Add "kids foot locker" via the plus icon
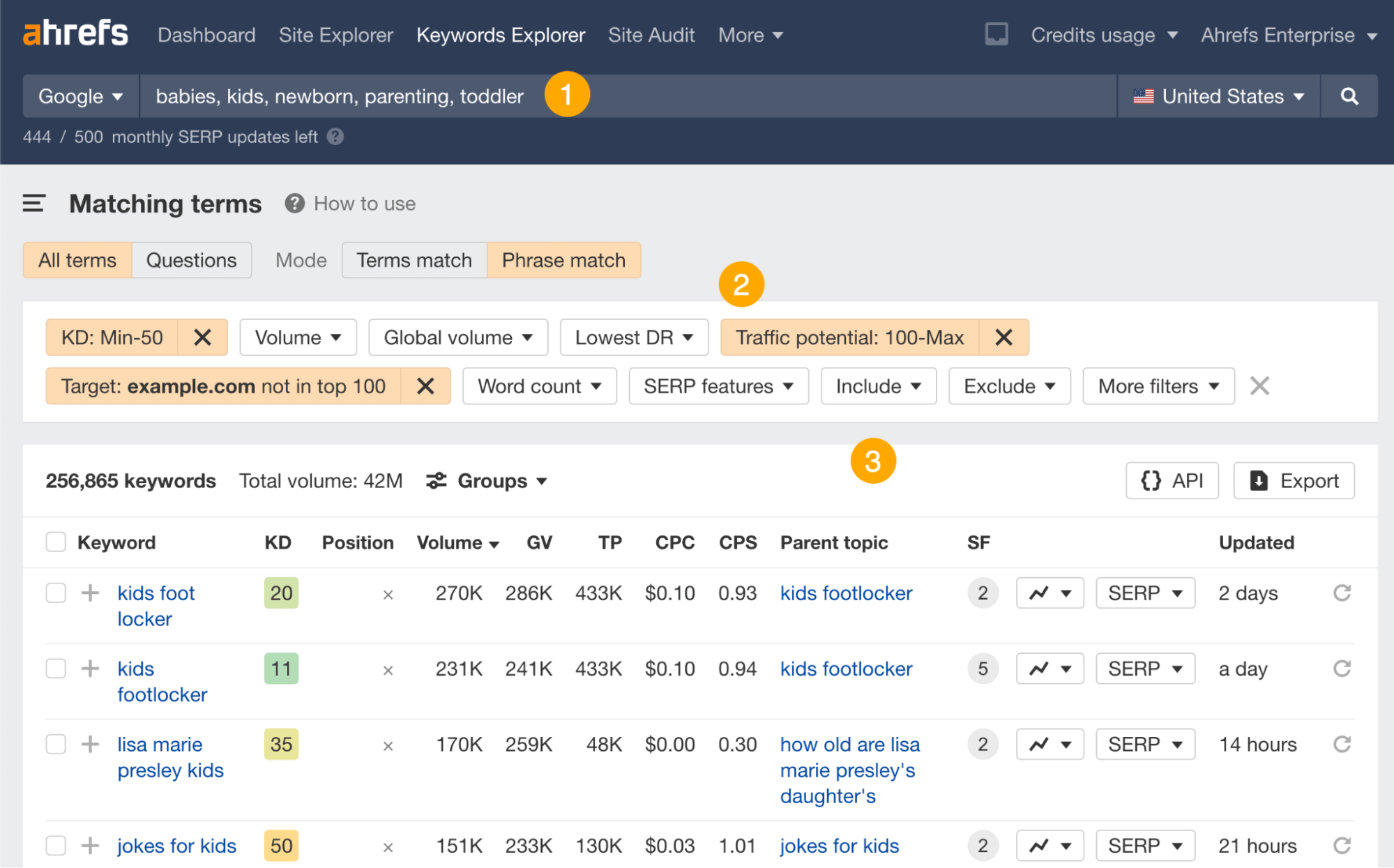 coord(90,593)
